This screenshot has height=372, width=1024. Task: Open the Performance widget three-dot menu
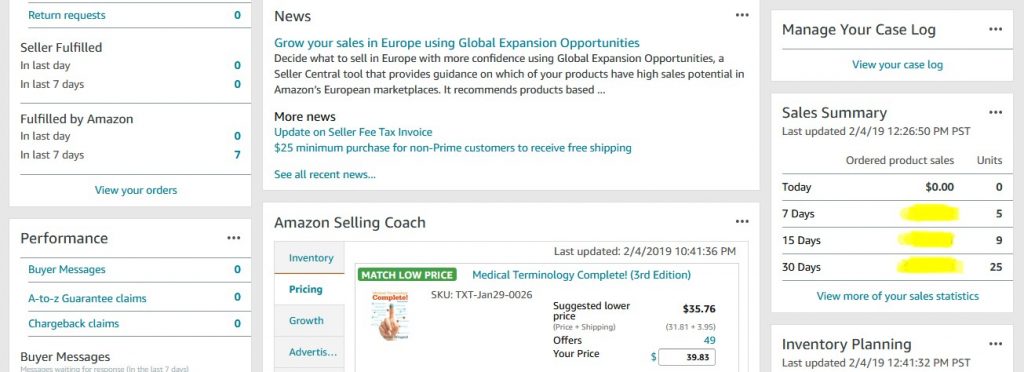(234, 238)
